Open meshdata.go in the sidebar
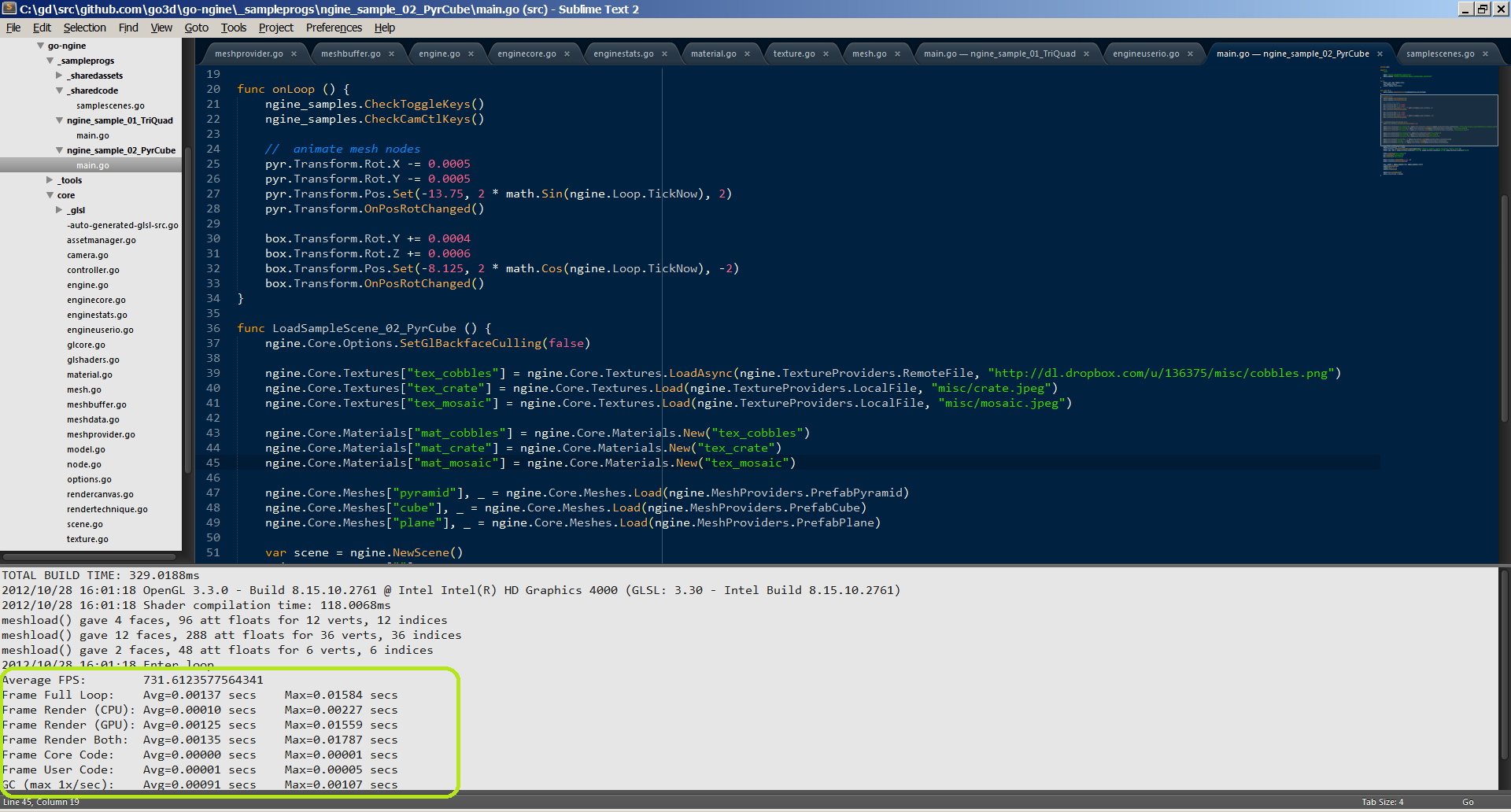The image size is (1511, 812). pyautogui.click(x=93, y=419)
